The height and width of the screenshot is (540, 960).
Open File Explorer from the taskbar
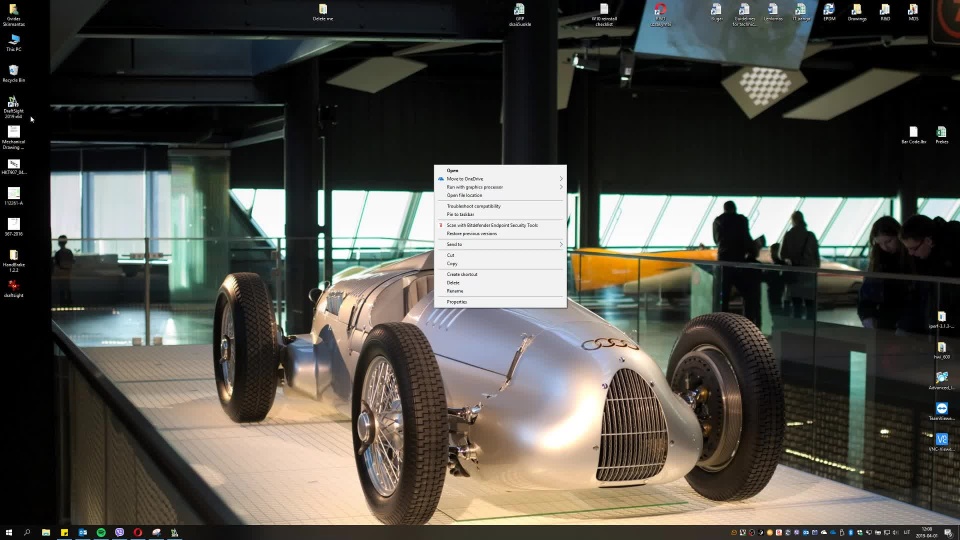(46, 532)
